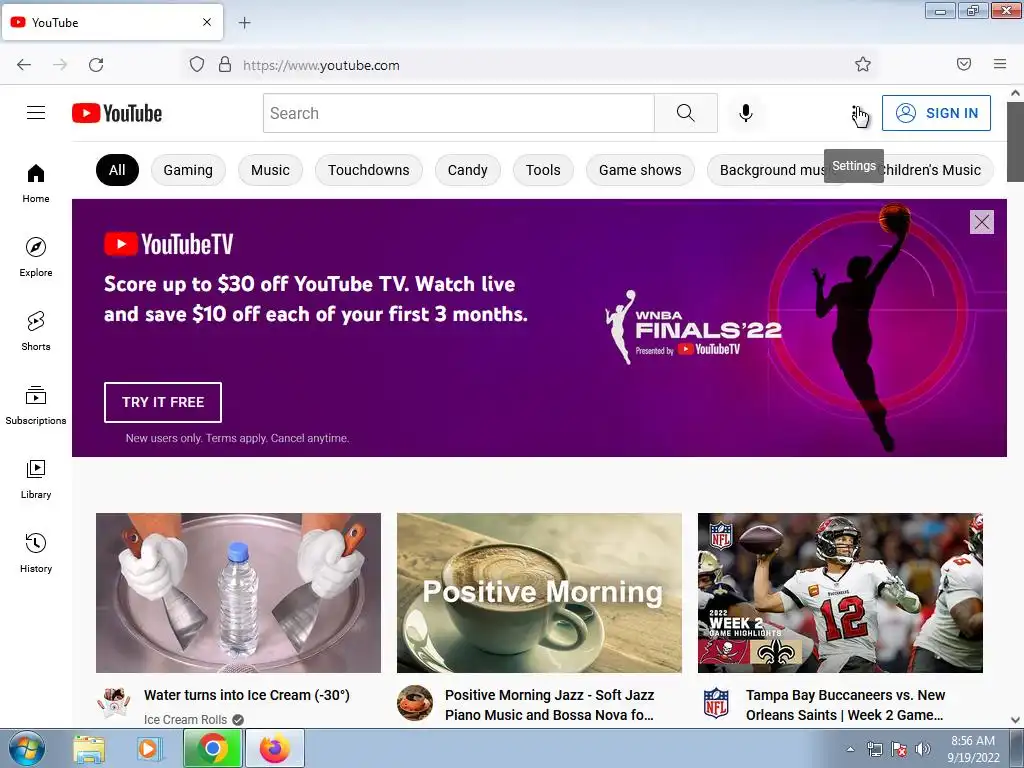The height and width of the screenshot is (768, 1024).
Task: Go forward with browser forward arrow
Action: point(60,65)
